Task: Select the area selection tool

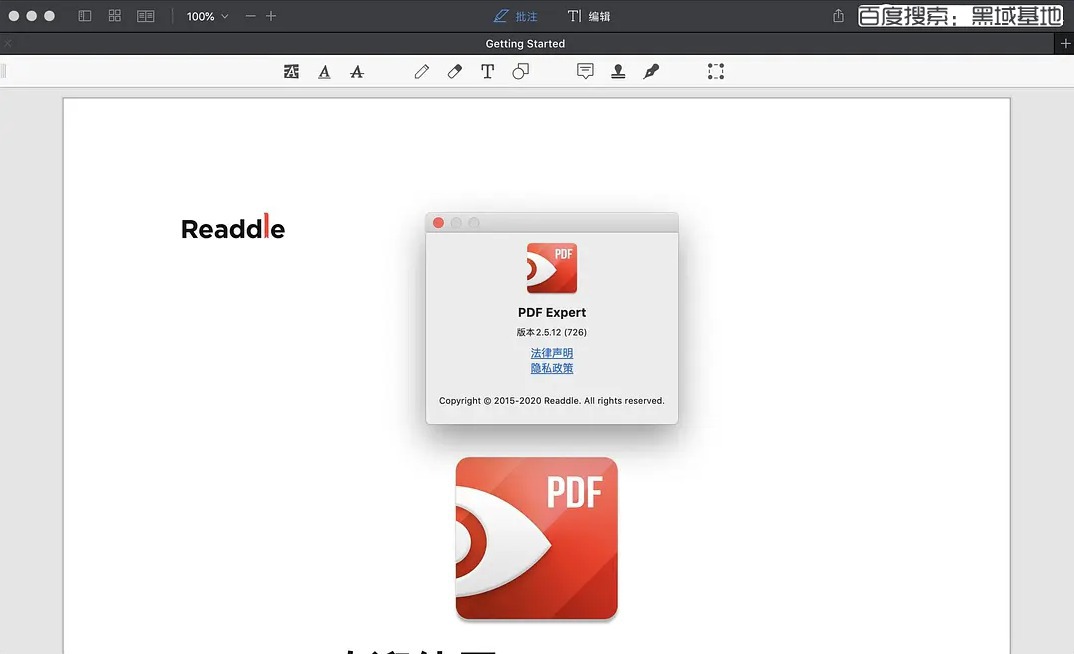Action: 716,71
